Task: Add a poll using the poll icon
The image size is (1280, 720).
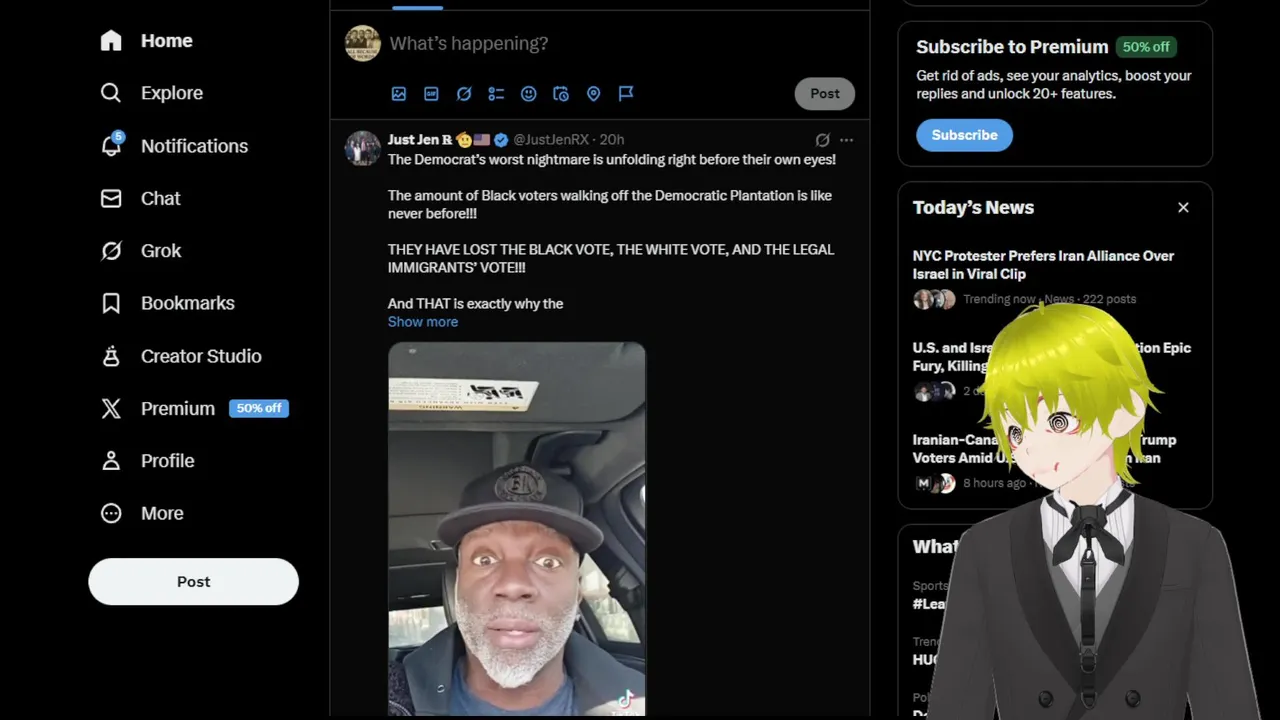Action: coord(496,94)
